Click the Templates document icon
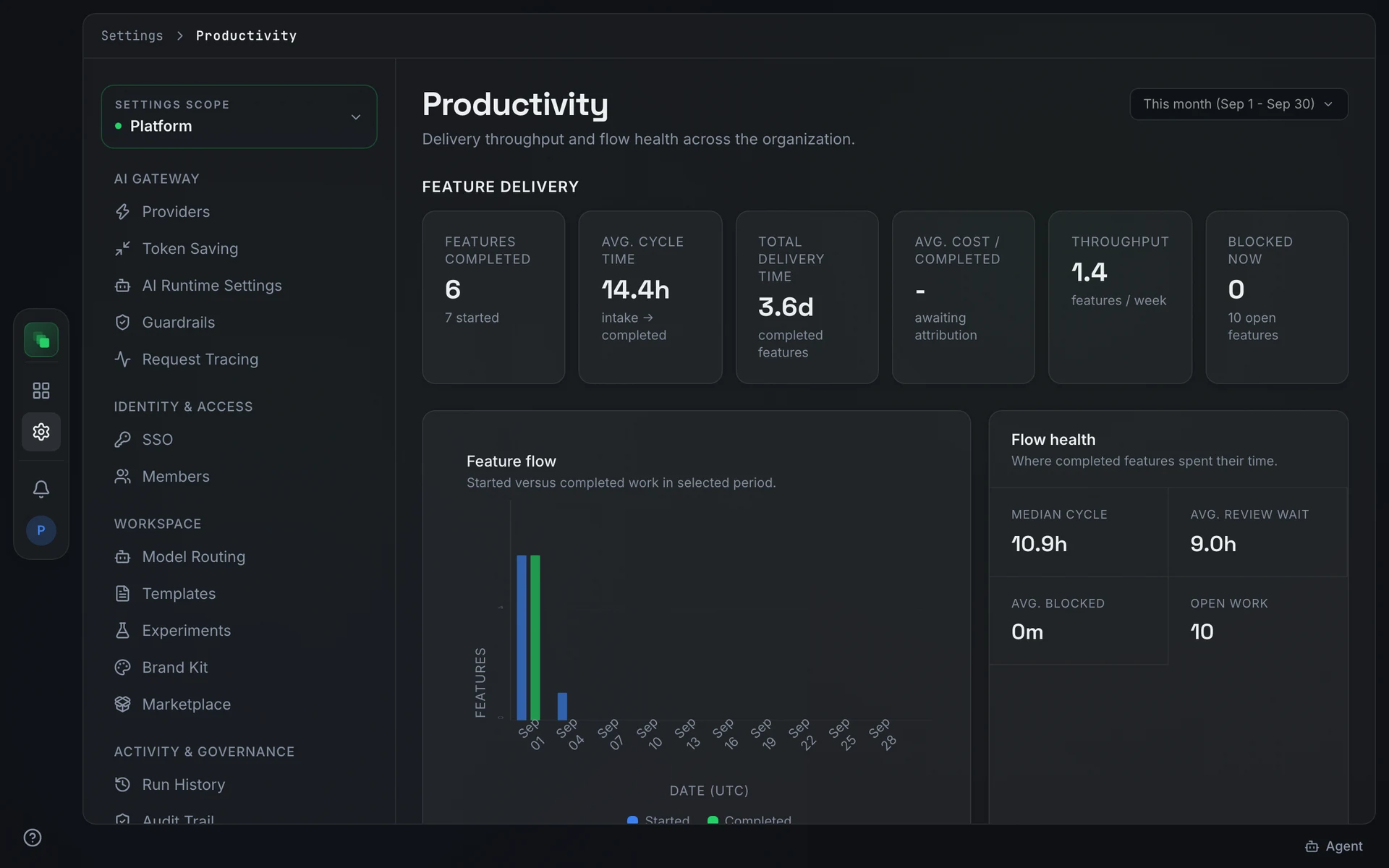The width and height of the screenshot is (1389, 868). (123, 594)
